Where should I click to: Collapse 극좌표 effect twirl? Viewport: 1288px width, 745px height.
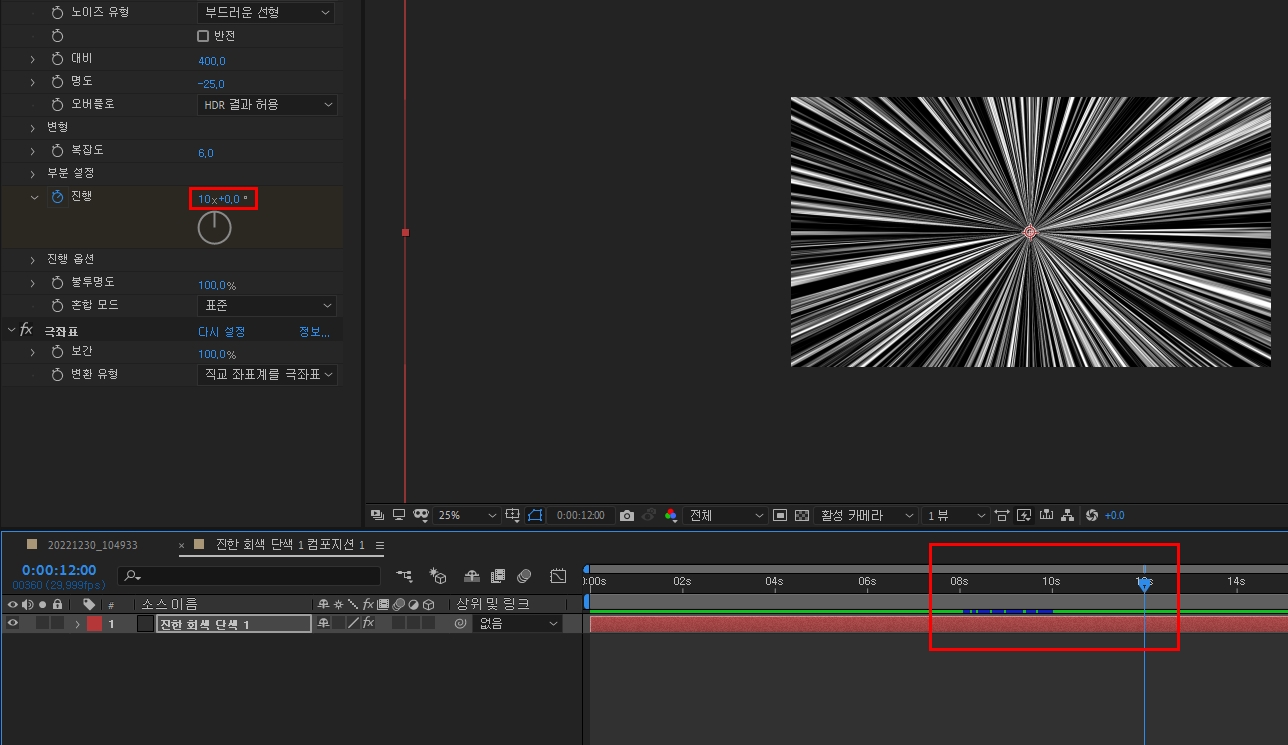click(x=11, y=329)
